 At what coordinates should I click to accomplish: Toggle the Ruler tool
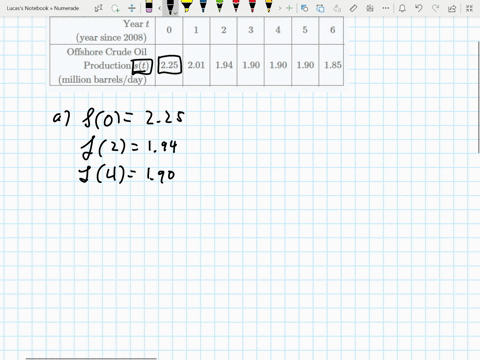click(x=353, y=8)
